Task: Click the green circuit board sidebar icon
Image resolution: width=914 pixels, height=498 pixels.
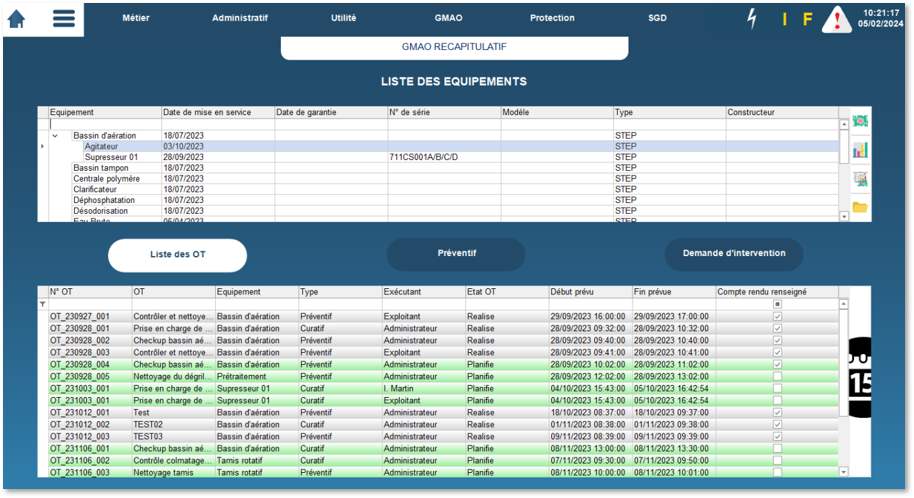Action: click(860, 121)
